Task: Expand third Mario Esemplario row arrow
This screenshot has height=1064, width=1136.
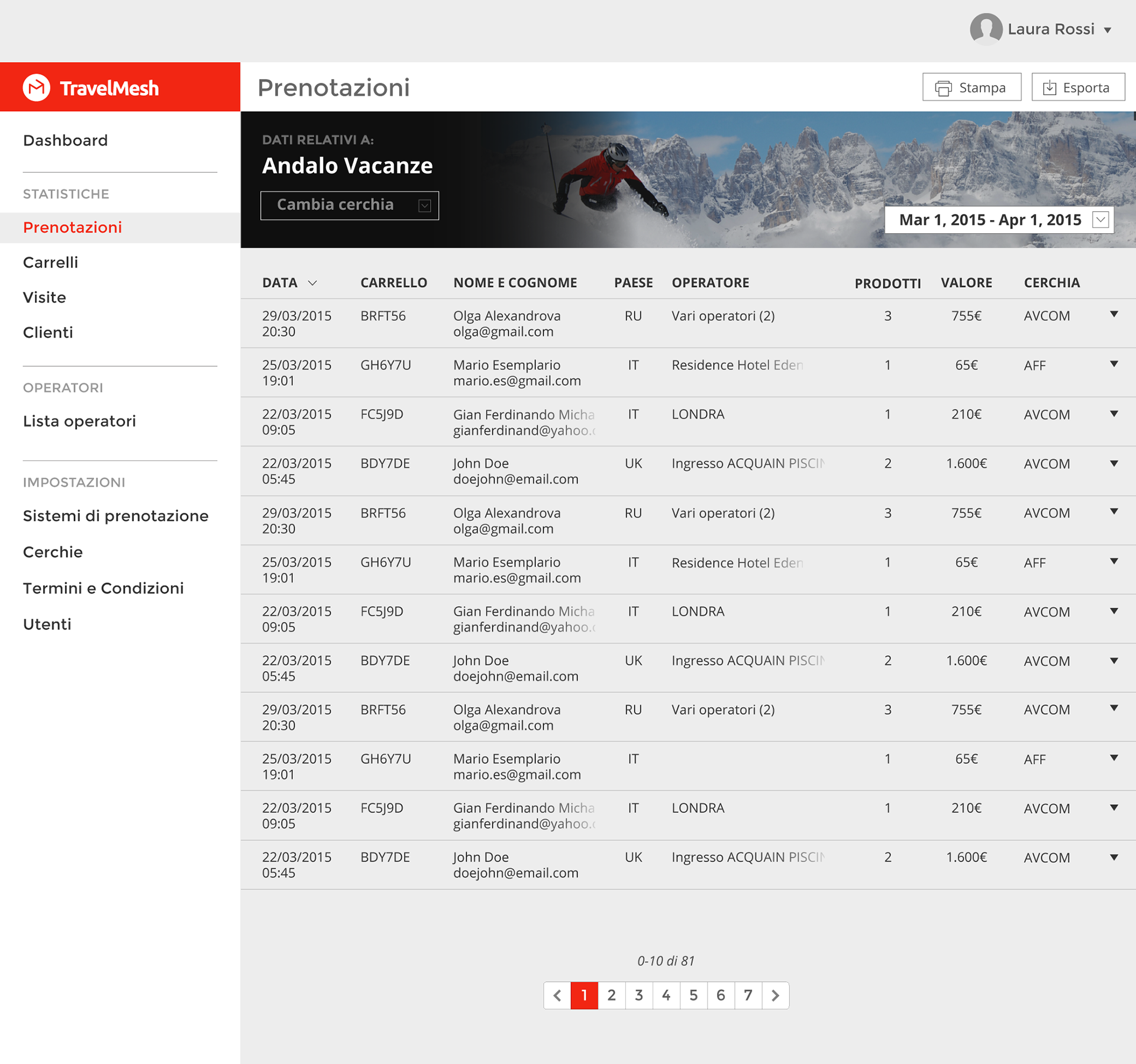Action: [x=1114, y=757]
